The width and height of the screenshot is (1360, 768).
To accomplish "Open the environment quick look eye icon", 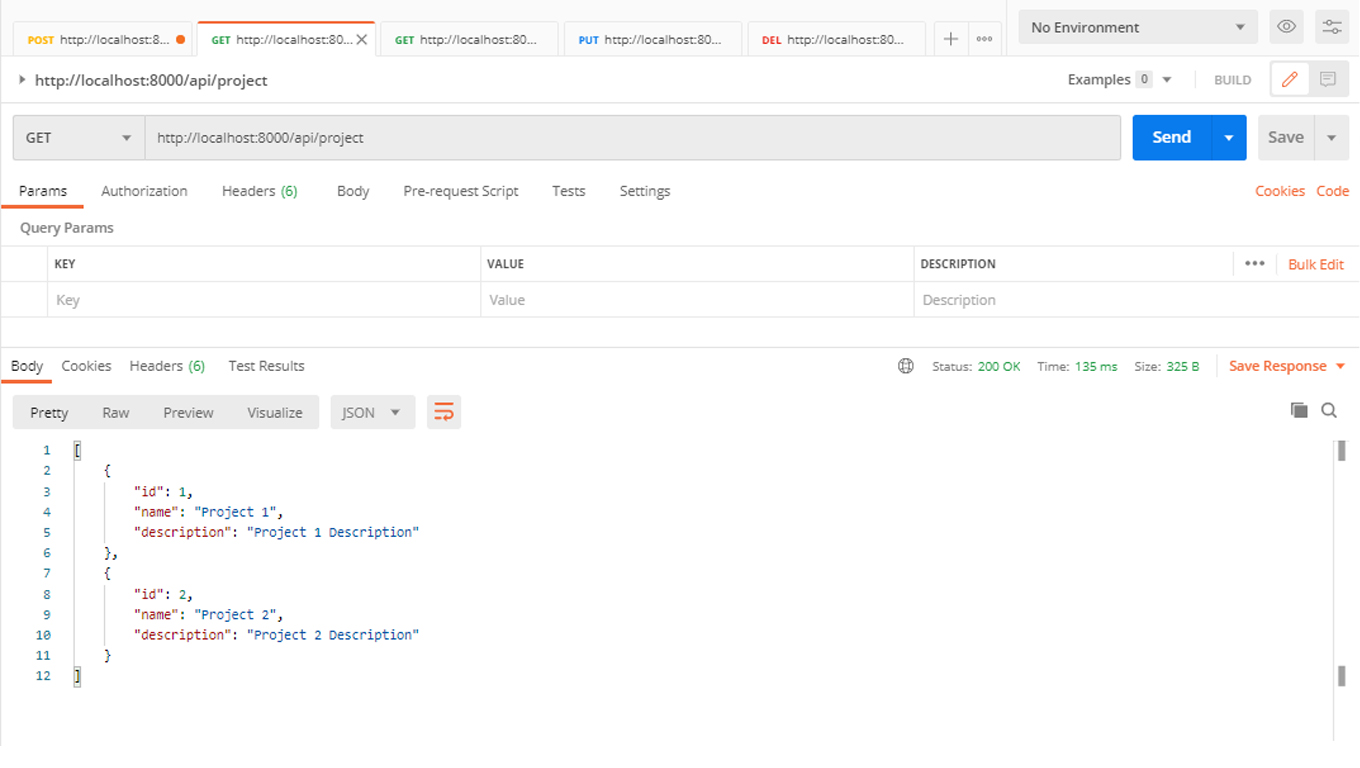I will 1286,27.
